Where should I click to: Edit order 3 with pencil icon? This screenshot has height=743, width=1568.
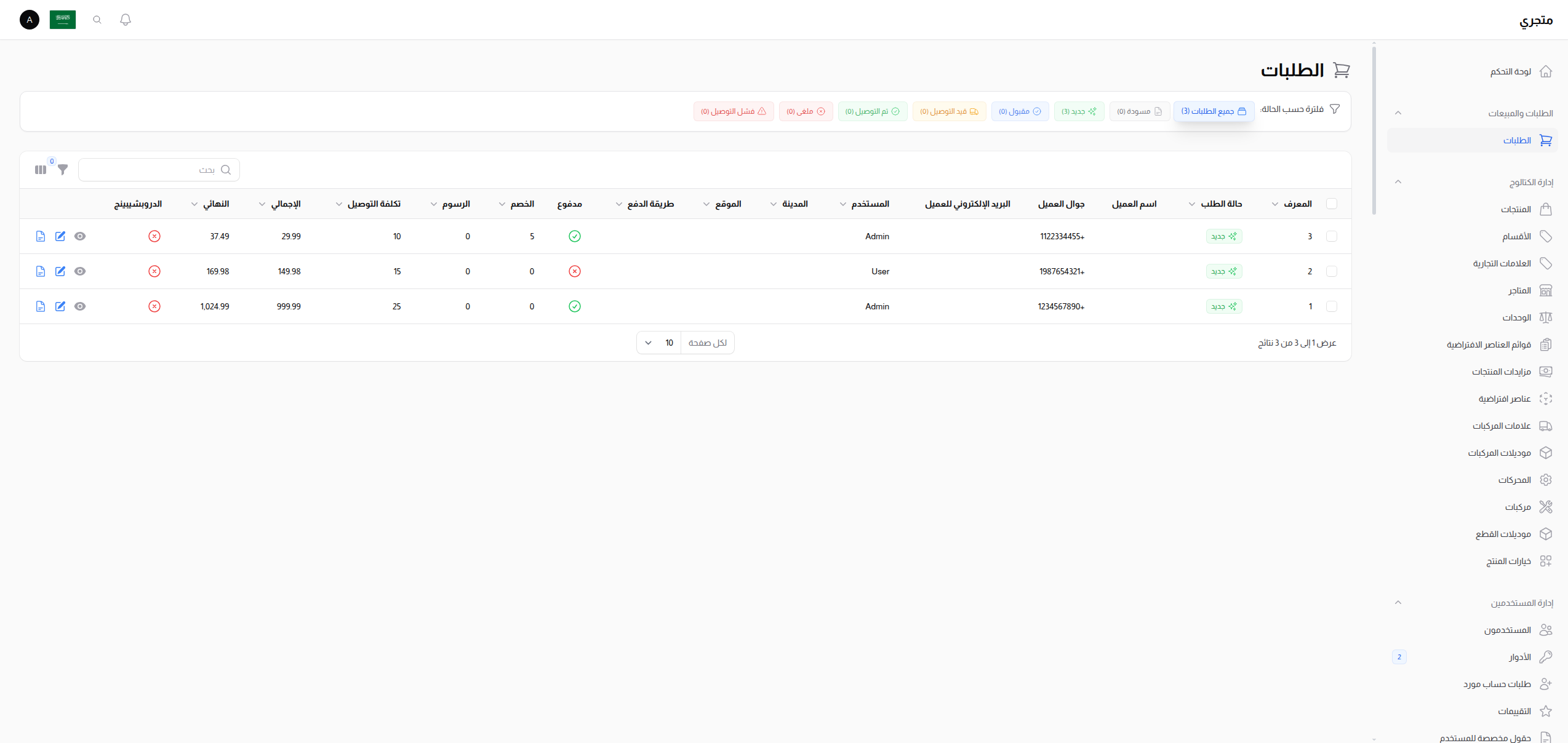60,236
